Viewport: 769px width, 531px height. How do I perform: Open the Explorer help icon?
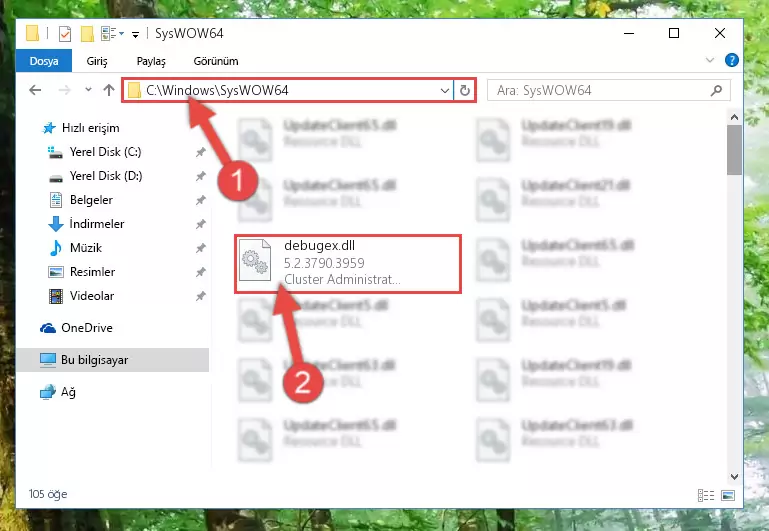pos(731,60)
